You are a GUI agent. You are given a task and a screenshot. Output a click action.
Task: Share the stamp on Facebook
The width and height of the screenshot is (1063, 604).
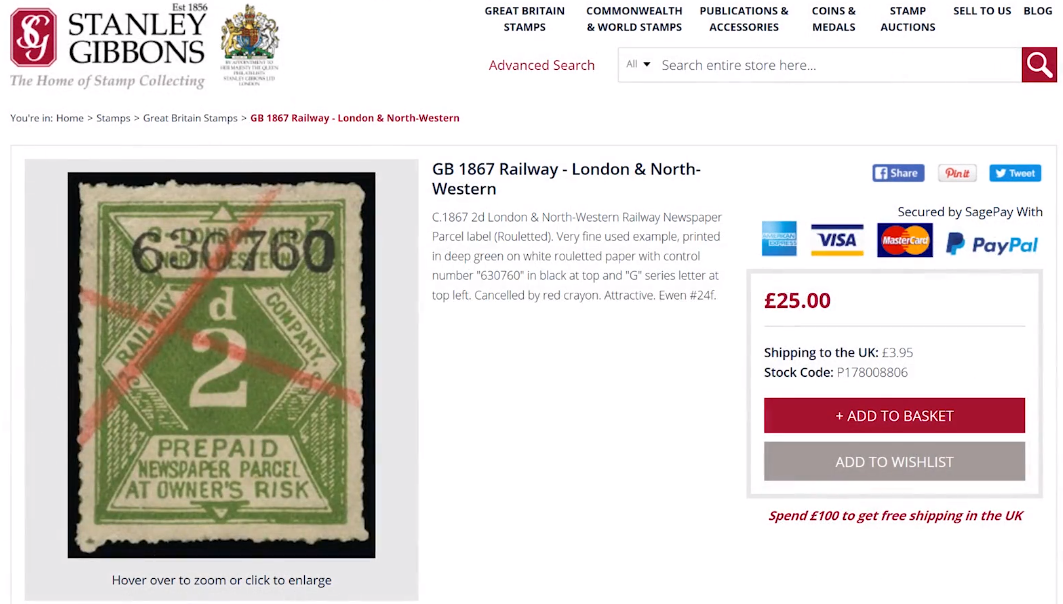point(898,173)
